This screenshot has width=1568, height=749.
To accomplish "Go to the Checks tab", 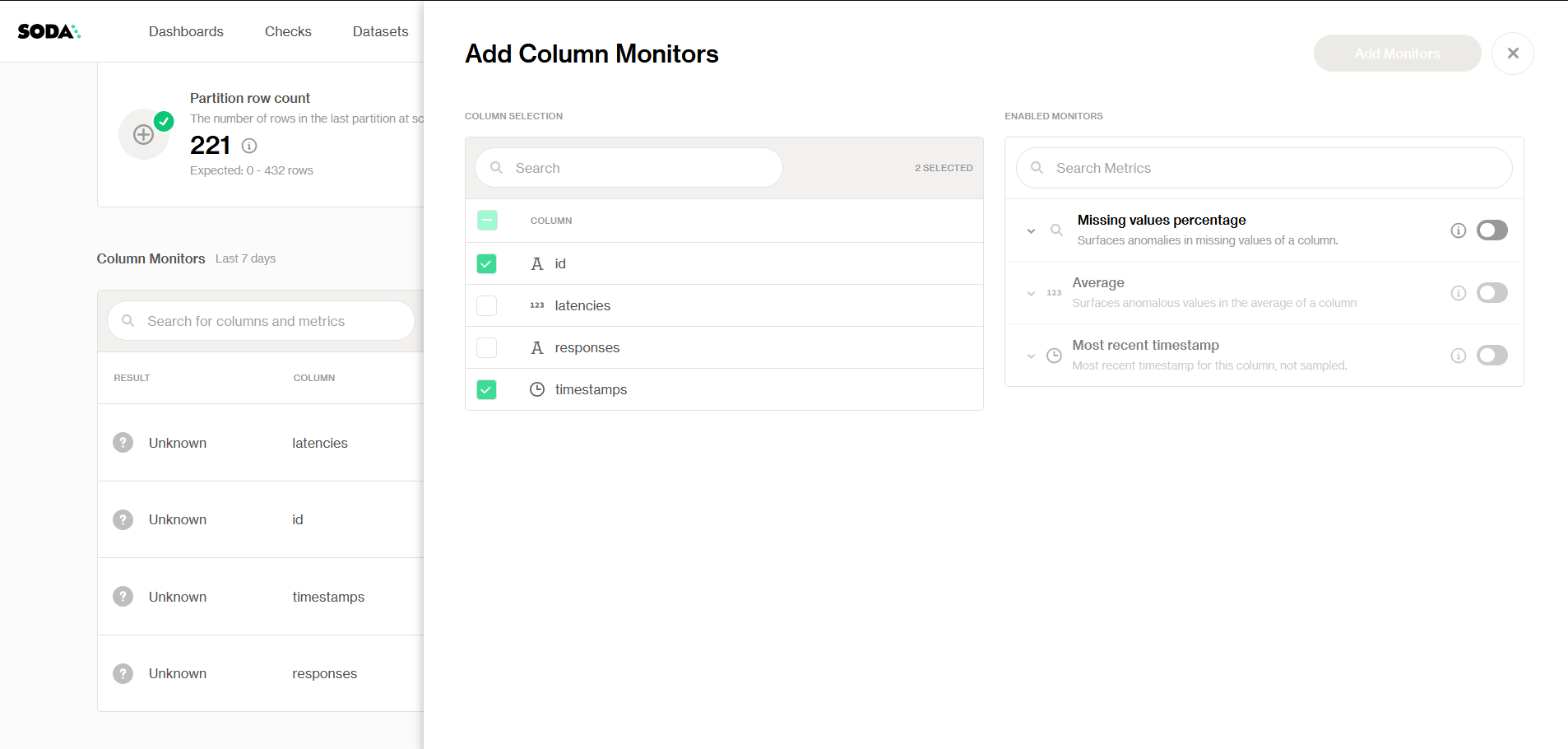I will (x=288, y=31).
